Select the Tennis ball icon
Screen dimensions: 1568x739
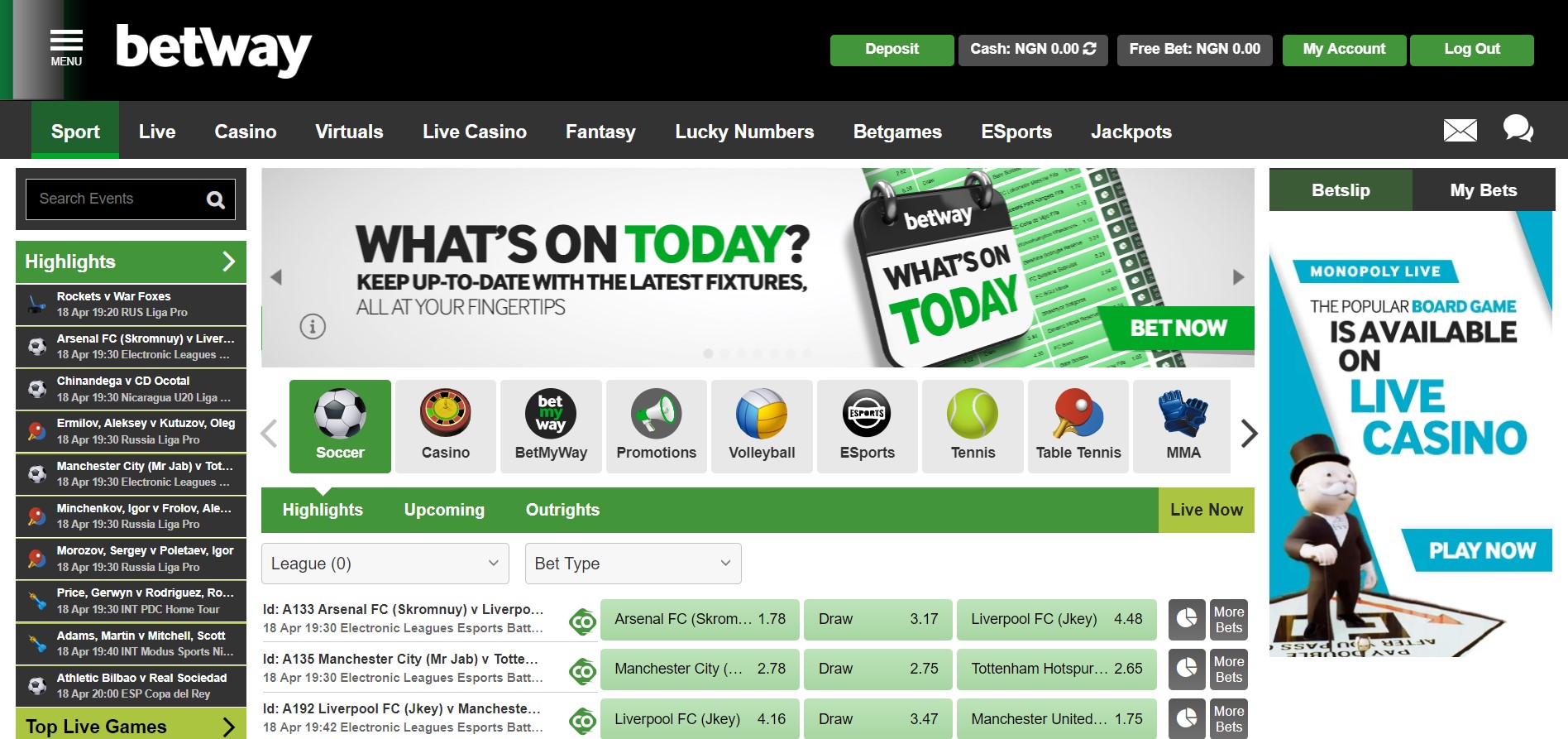973,426
